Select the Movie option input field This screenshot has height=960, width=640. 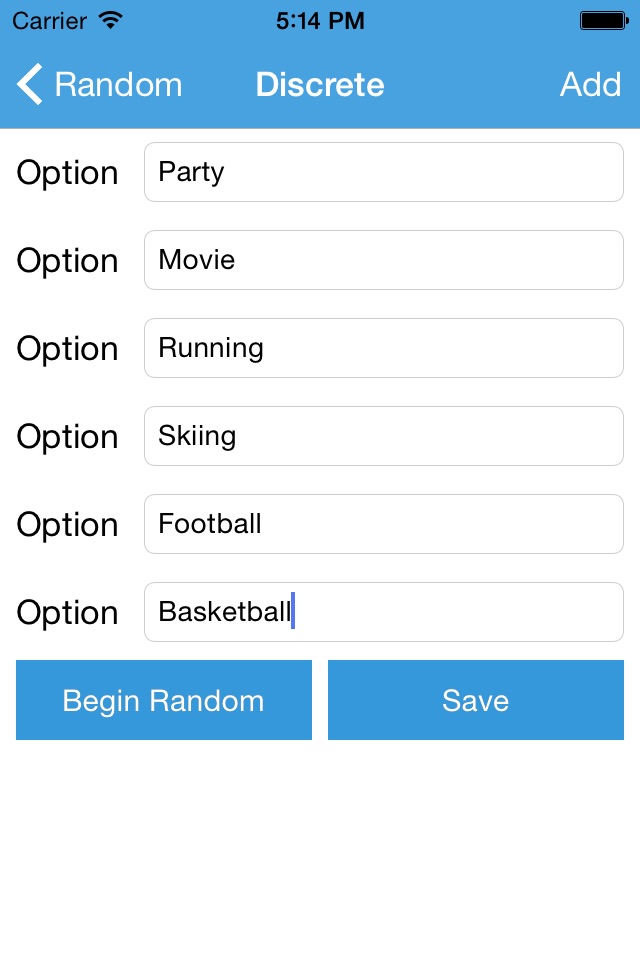(x=384, y=260)
